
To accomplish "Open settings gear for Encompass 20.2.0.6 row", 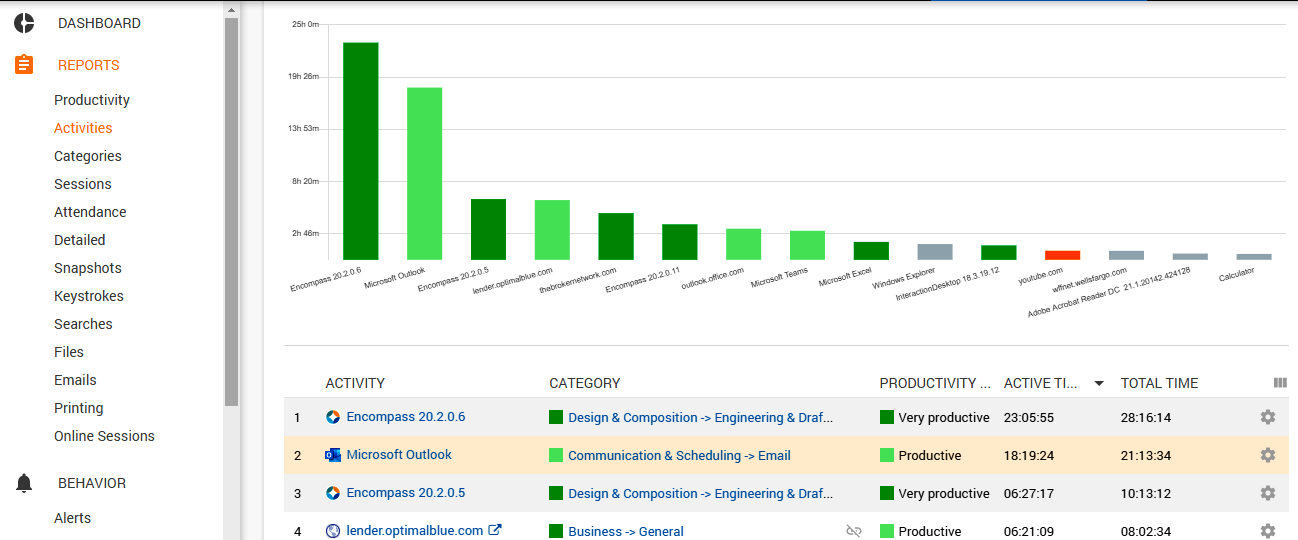I will [1267, 417].
